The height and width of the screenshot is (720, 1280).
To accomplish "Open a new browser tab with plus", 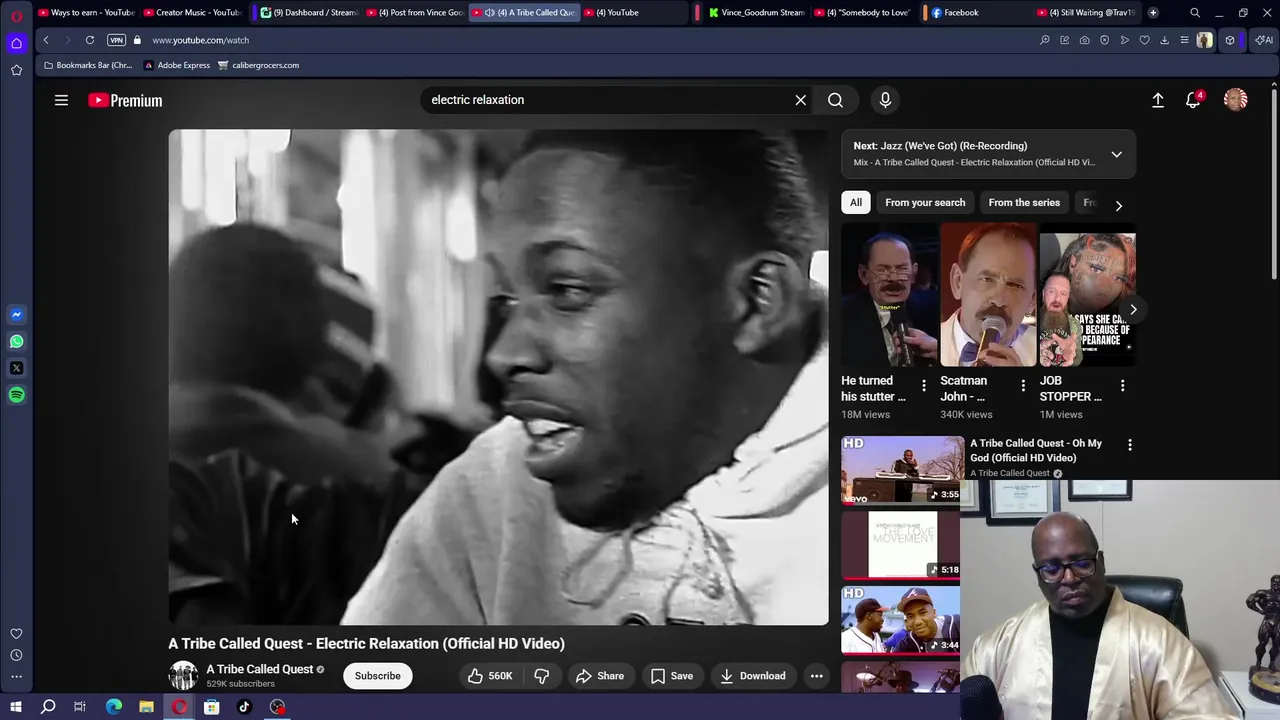I will tap(1153, 13).
